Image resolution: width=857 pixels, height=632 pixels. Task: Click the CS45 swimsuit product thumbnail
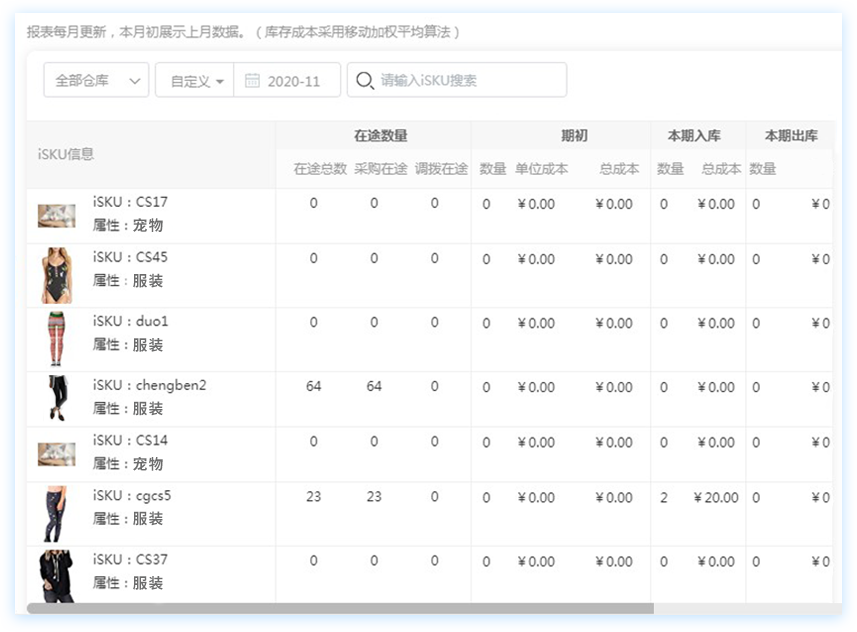pyautogui.click(x=57, y=275)
